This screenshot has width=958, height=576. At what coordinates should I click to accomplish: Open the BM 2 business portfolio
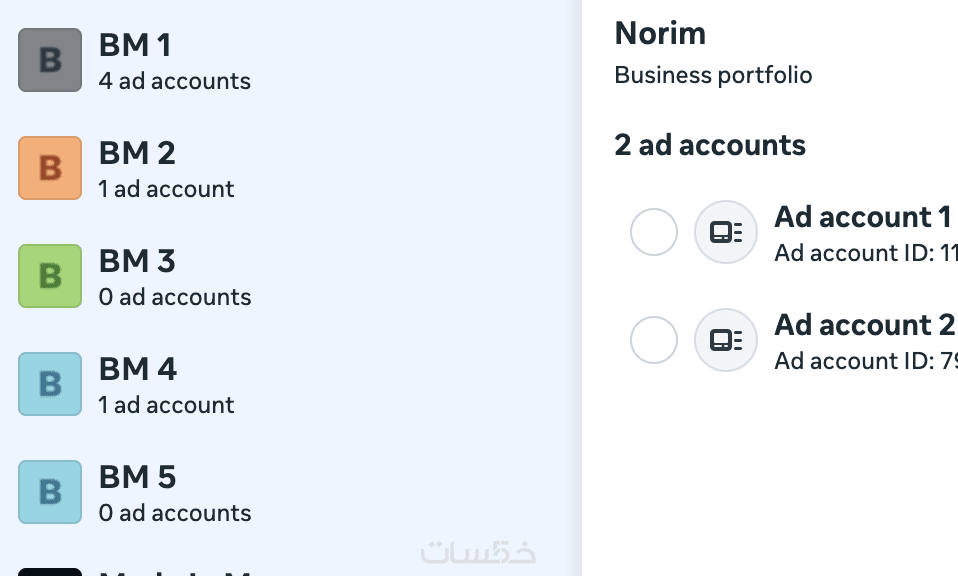point(137,153)
